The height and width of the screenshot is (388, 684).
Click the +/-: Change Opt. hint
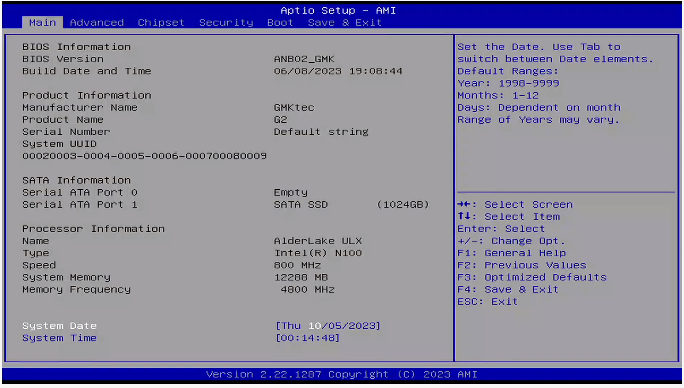[511, 241]
